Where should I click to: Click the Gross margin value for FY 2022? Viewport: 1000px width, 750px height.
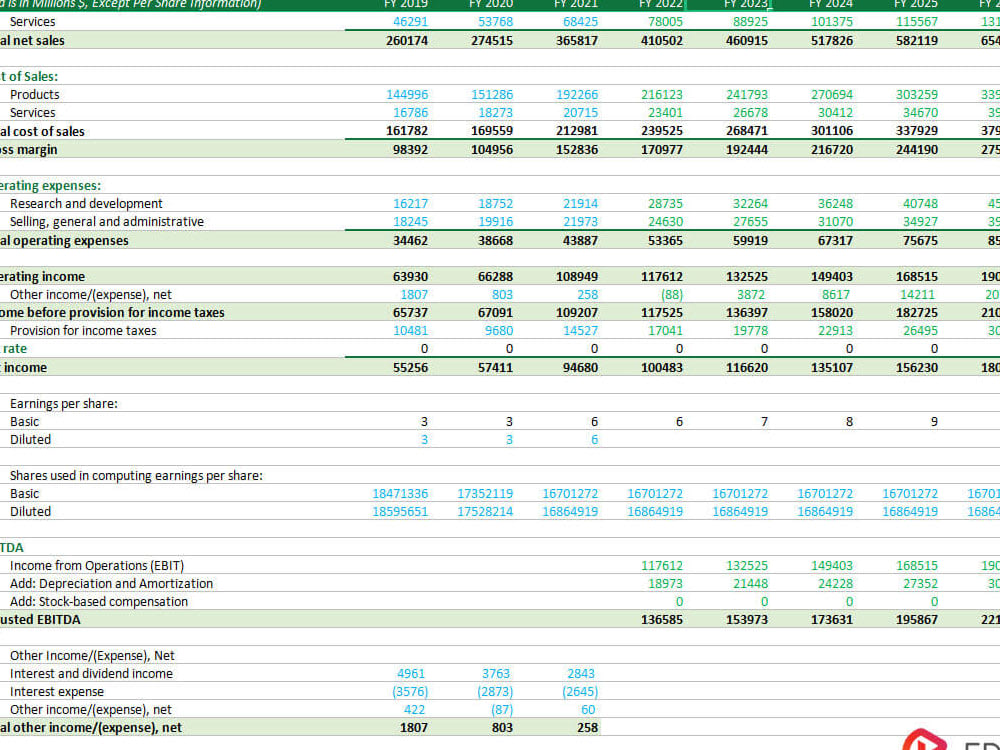(663, 149)
